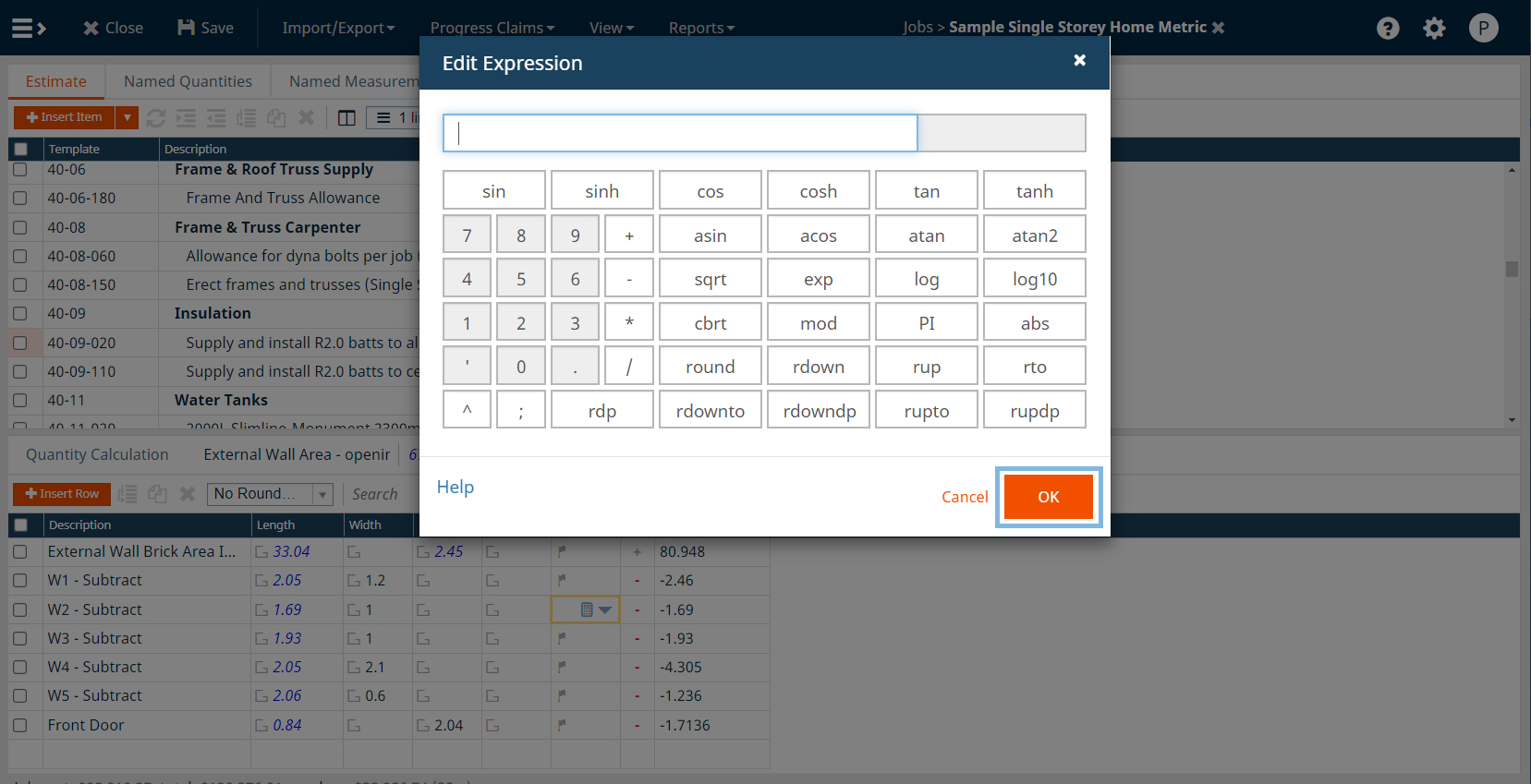Screen dimensions: 1531x784
Task: Switch to the Named Measurements tab
Action: [x=354, y=81]
